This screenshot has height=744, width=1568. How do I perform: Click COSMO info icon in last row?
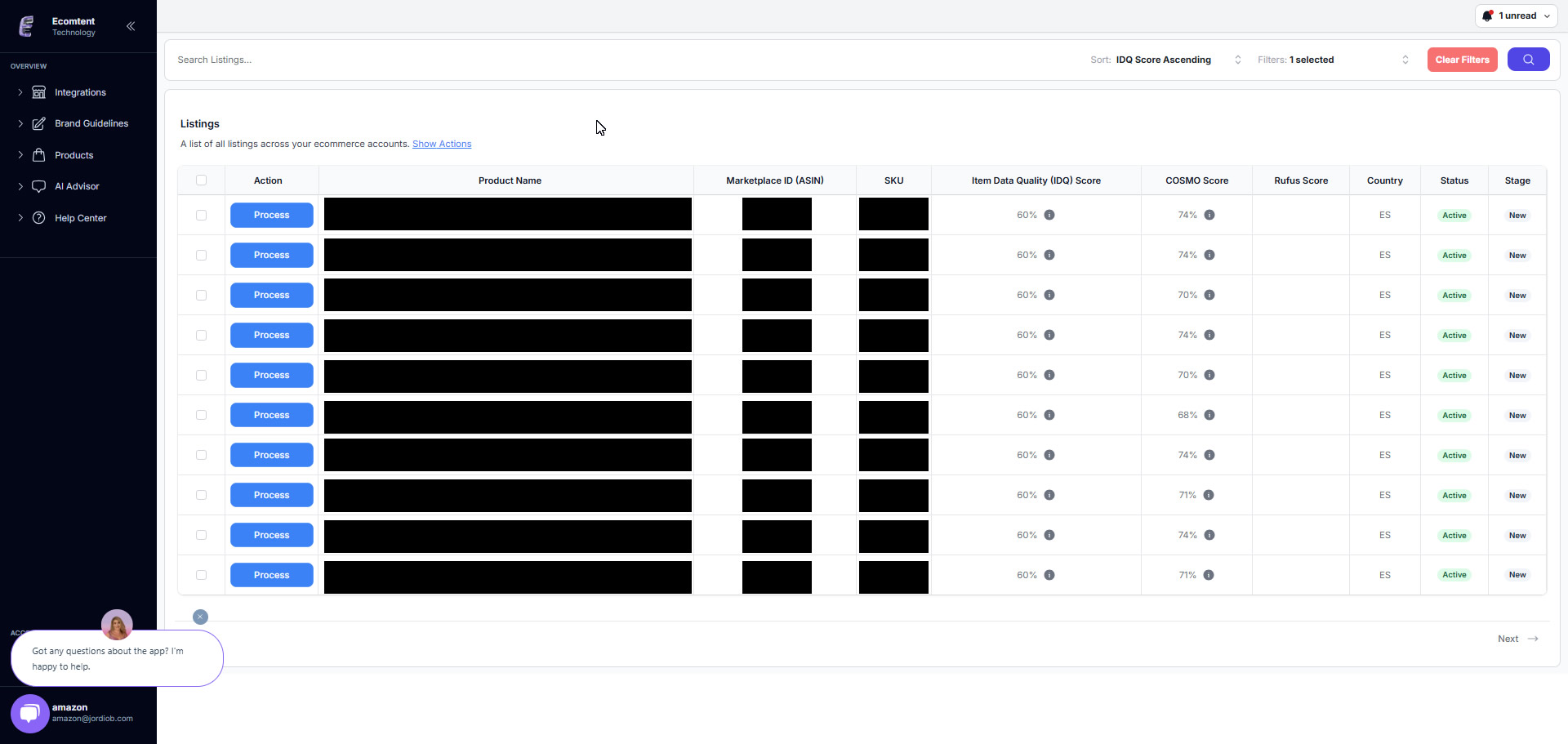click(1209, 575)
